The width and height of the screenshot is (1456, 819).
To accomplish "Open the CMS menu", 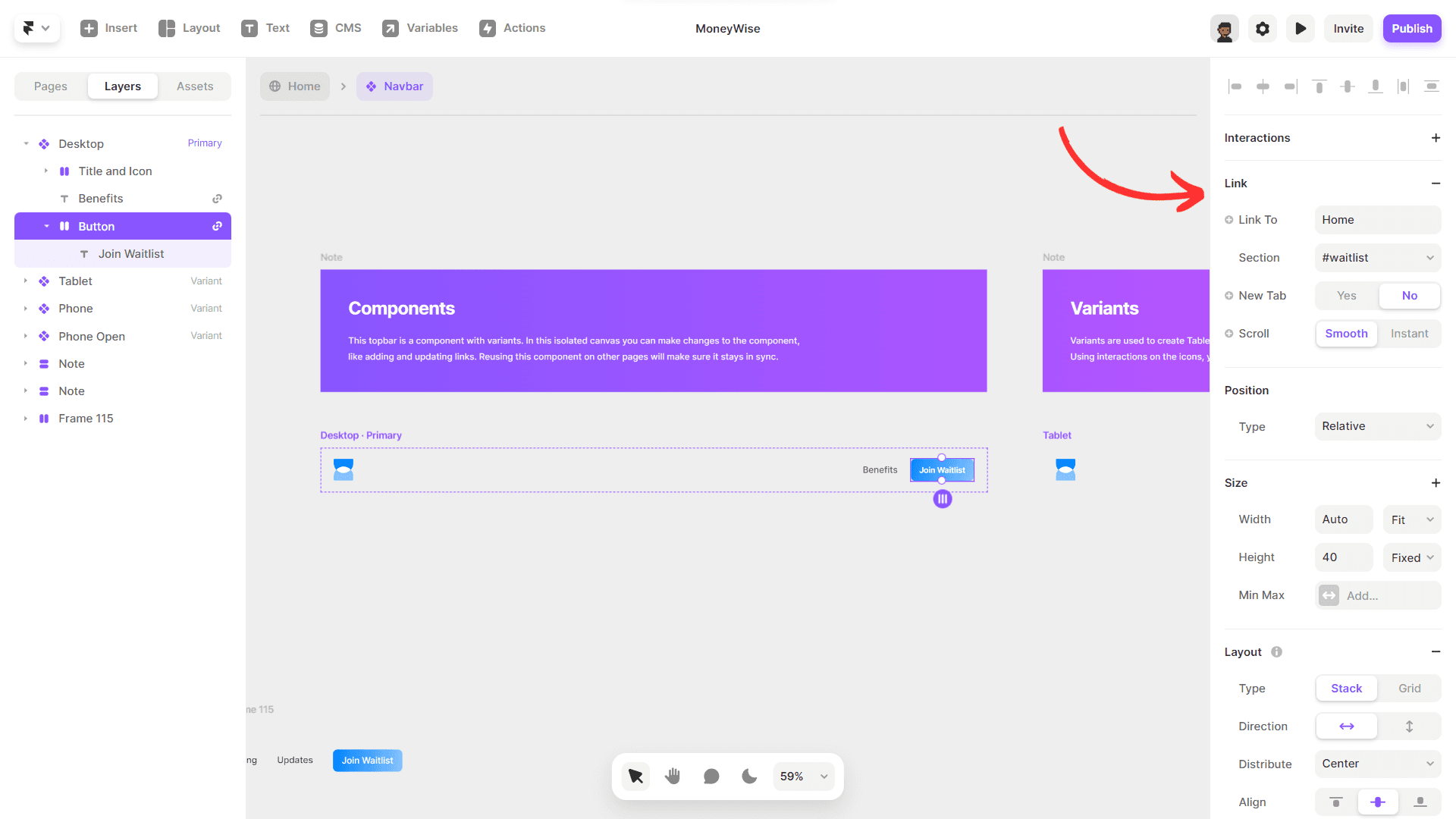I will [x=336, y=28].
